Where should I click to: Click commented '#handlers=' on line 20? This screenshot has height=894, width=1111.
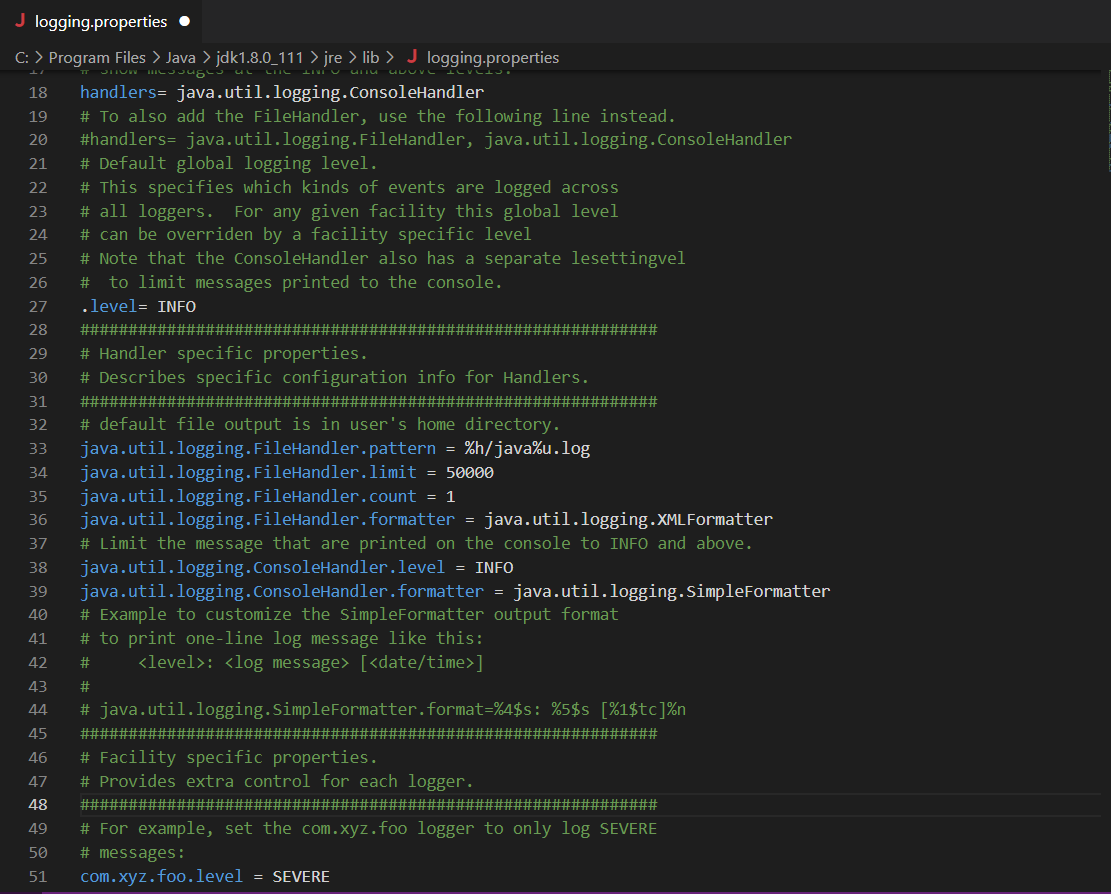(x=128, y=140)
